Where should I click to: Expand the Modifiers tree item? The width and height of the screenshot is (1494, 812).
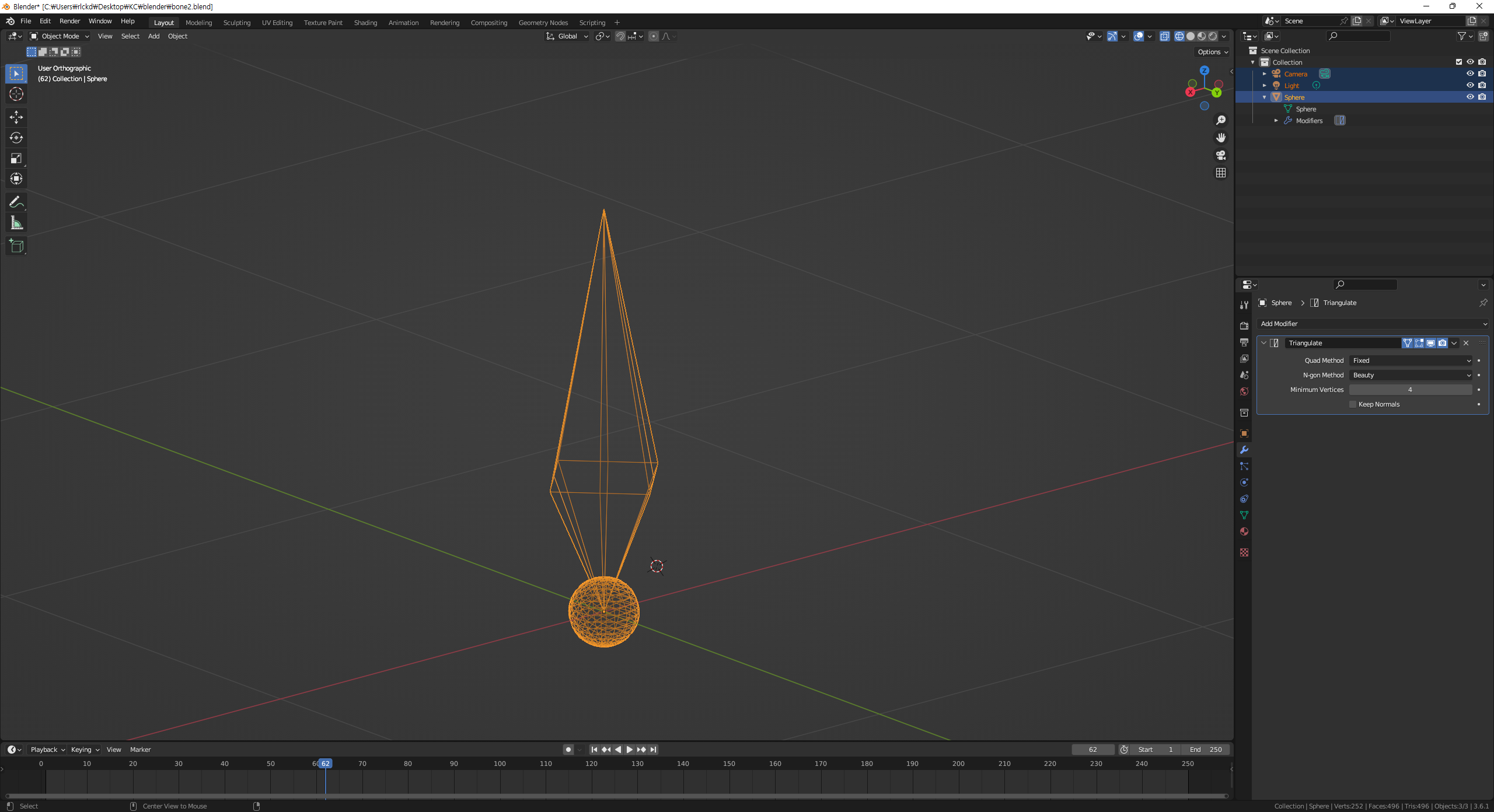coord(1276,121)
